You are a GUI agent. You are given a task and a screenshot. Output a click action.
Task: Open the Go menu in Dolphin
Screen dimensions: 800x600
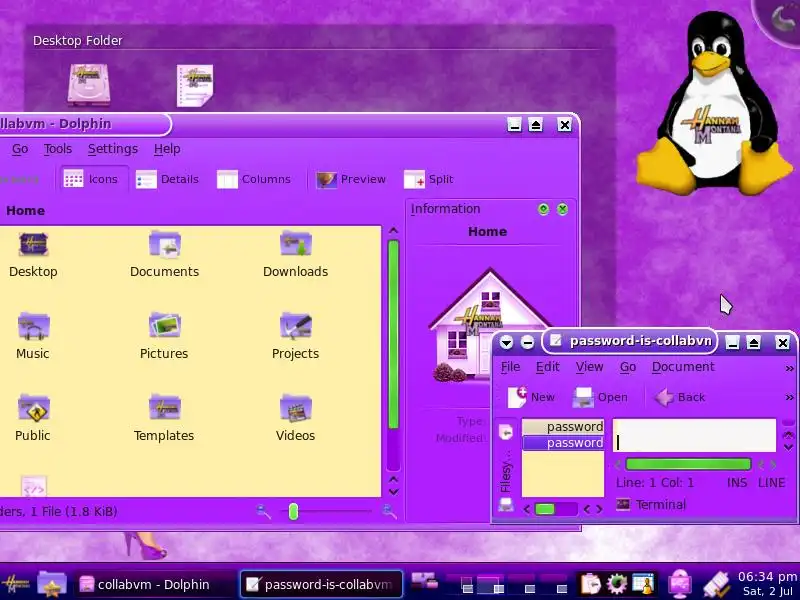(x=20, y=149)
